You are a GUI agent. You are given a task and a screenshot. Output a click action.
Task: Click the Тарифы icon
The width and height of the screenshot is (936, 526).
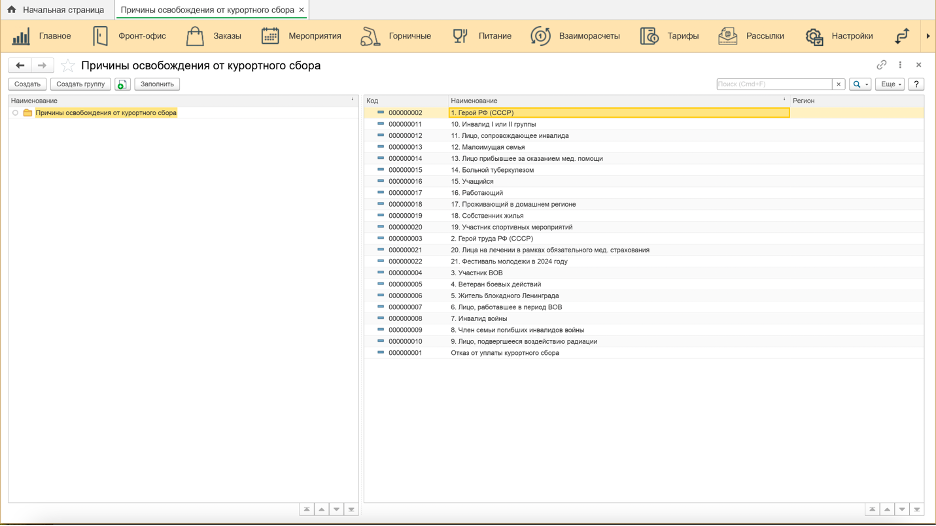[x=649, y=36]
